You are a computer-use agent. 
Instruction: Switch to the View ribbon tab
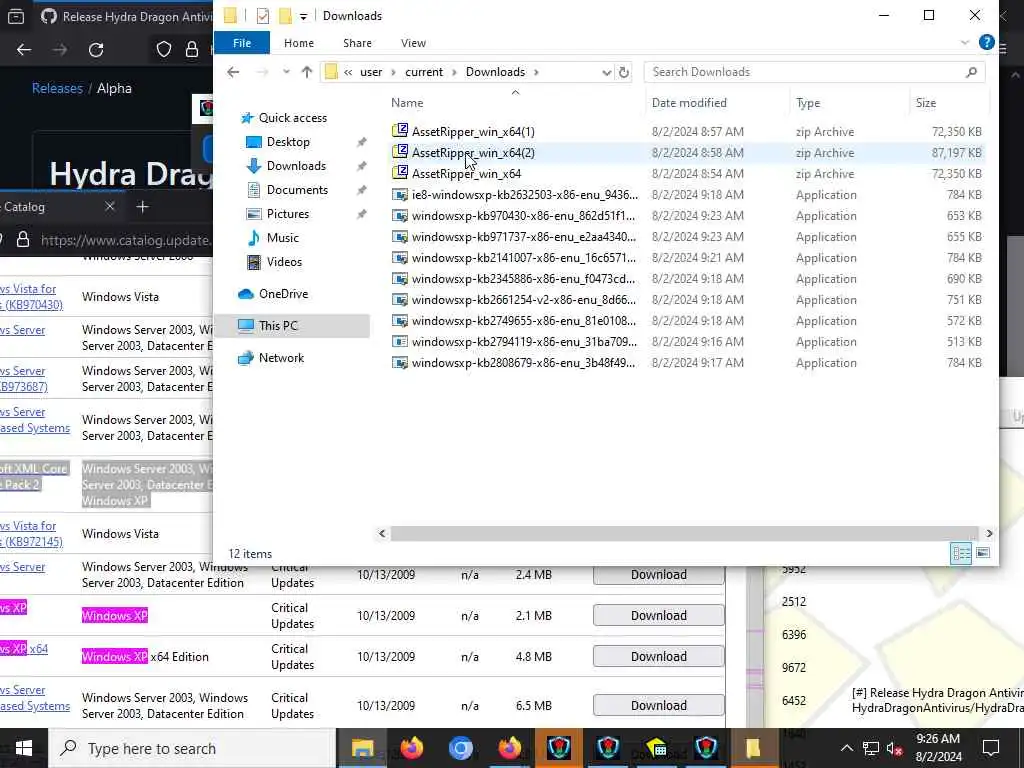(413, 43)
